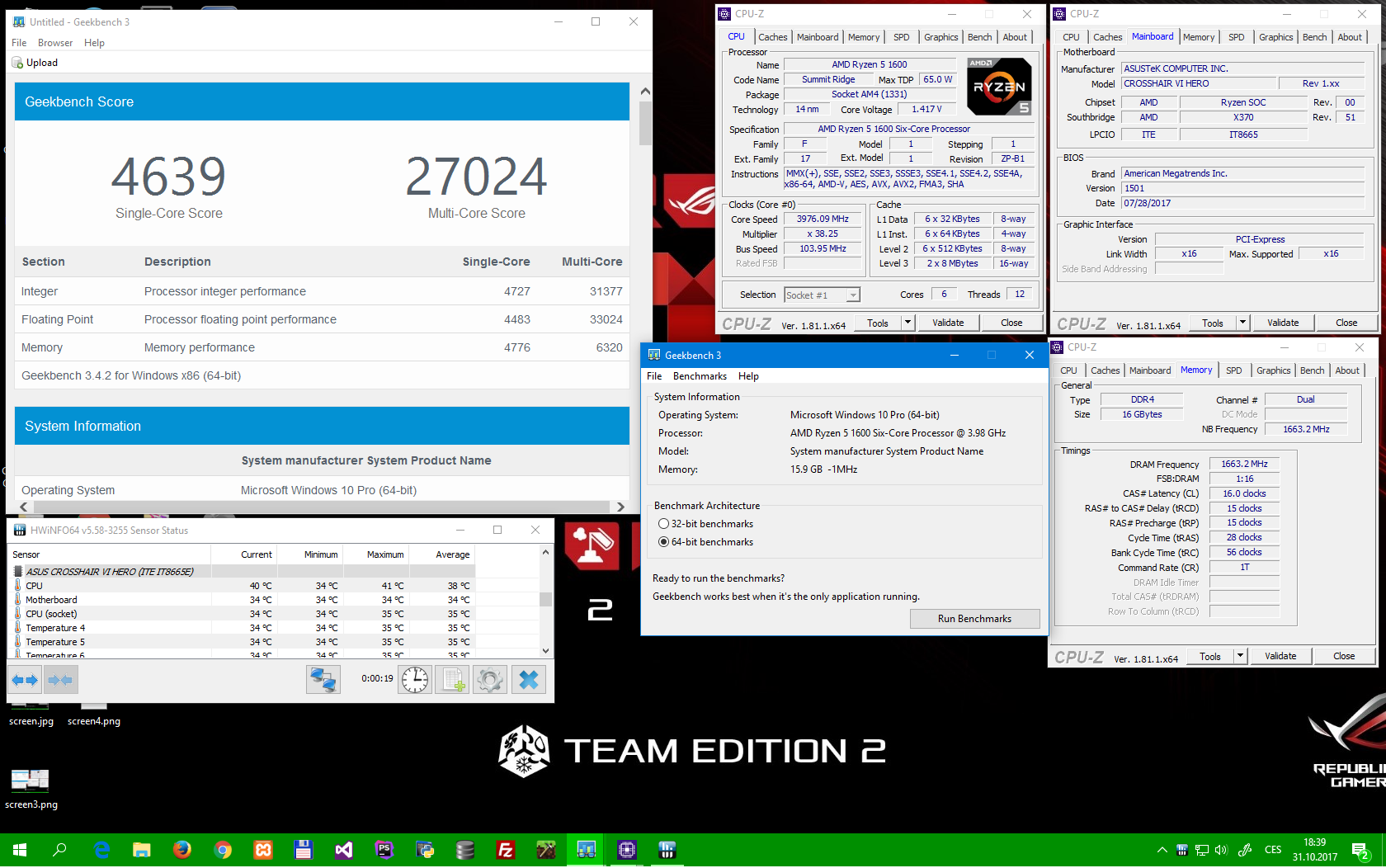The width and height of the screenshot is (1386, 868).
Task: Open Tools dropdown arrow in CPU-Z CPU window
Action: click(x=907, y=323)
